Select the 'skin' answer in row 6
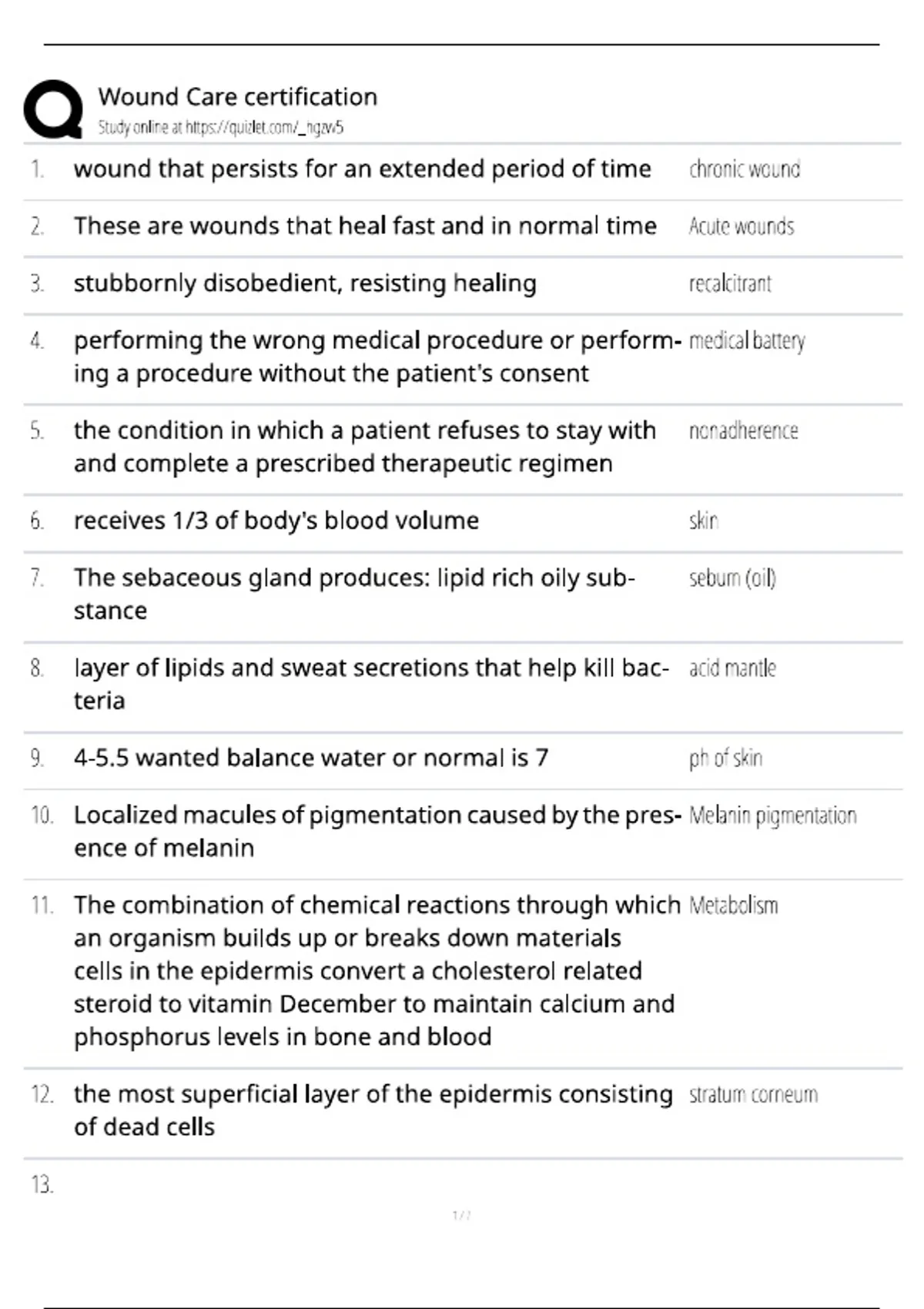Image resolution: width=924 pixels, height=1309 pixels. pos(703,521)
